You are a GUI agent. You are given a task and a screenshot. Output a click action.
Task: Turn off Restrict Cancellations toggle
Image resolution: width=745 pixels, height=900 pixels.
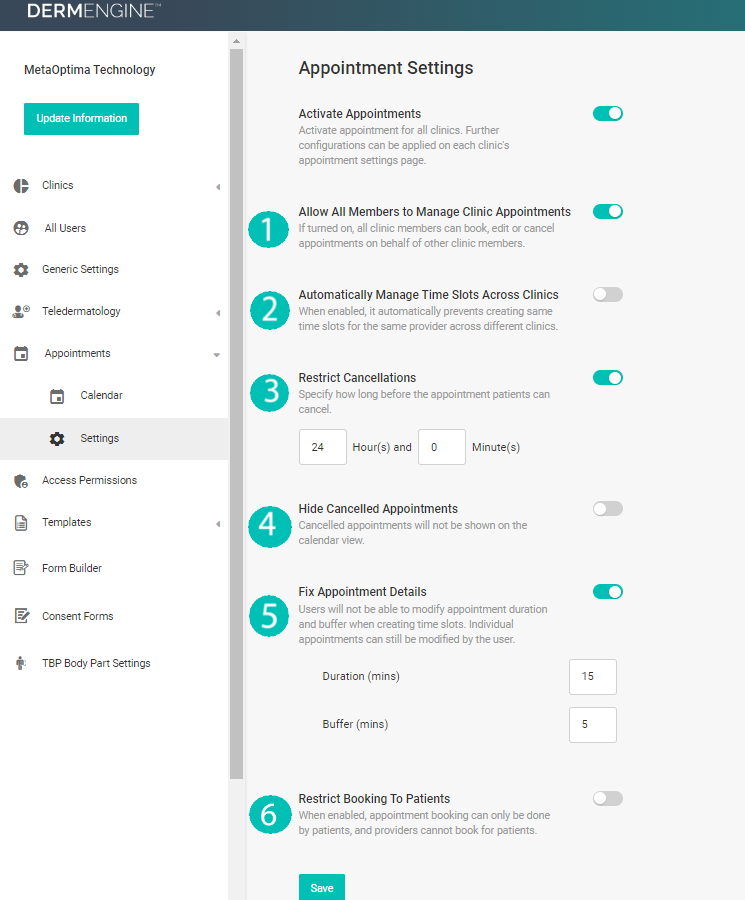pyautogui.click(x=608, y=378)
